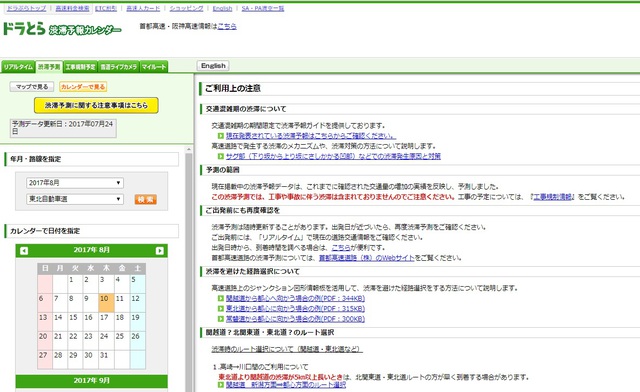Click ご出発前にも再度確認を heading

(x=242, y=211)
